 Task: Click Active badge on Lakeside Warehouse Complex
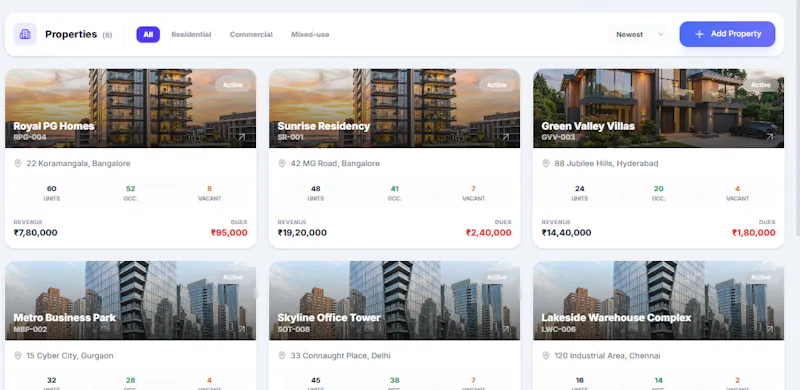pyautogui.click(x=761, y=277)
